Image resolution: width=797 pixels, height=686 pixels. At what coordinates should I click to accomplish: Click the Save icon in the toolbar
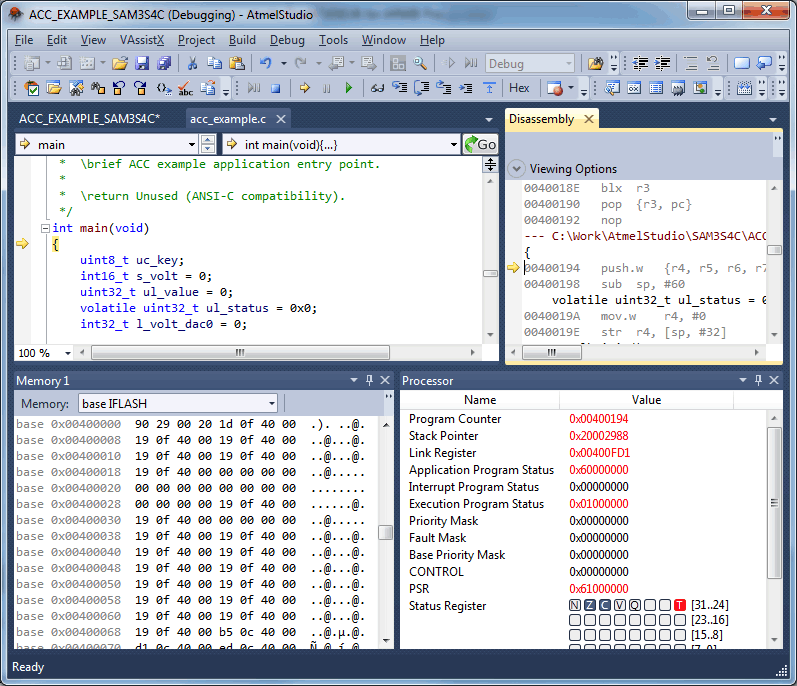[141, 63]
